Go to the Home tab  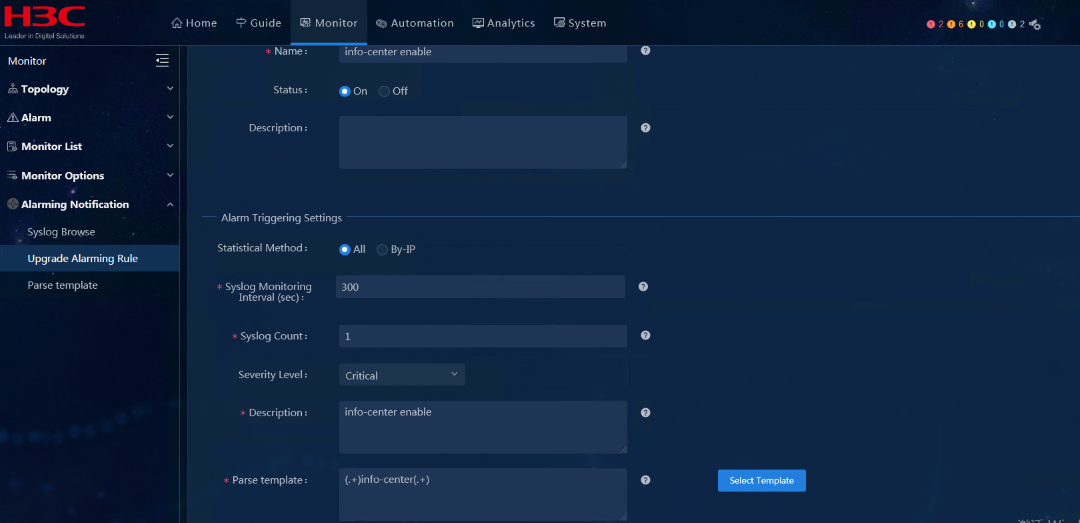[194, 23]
